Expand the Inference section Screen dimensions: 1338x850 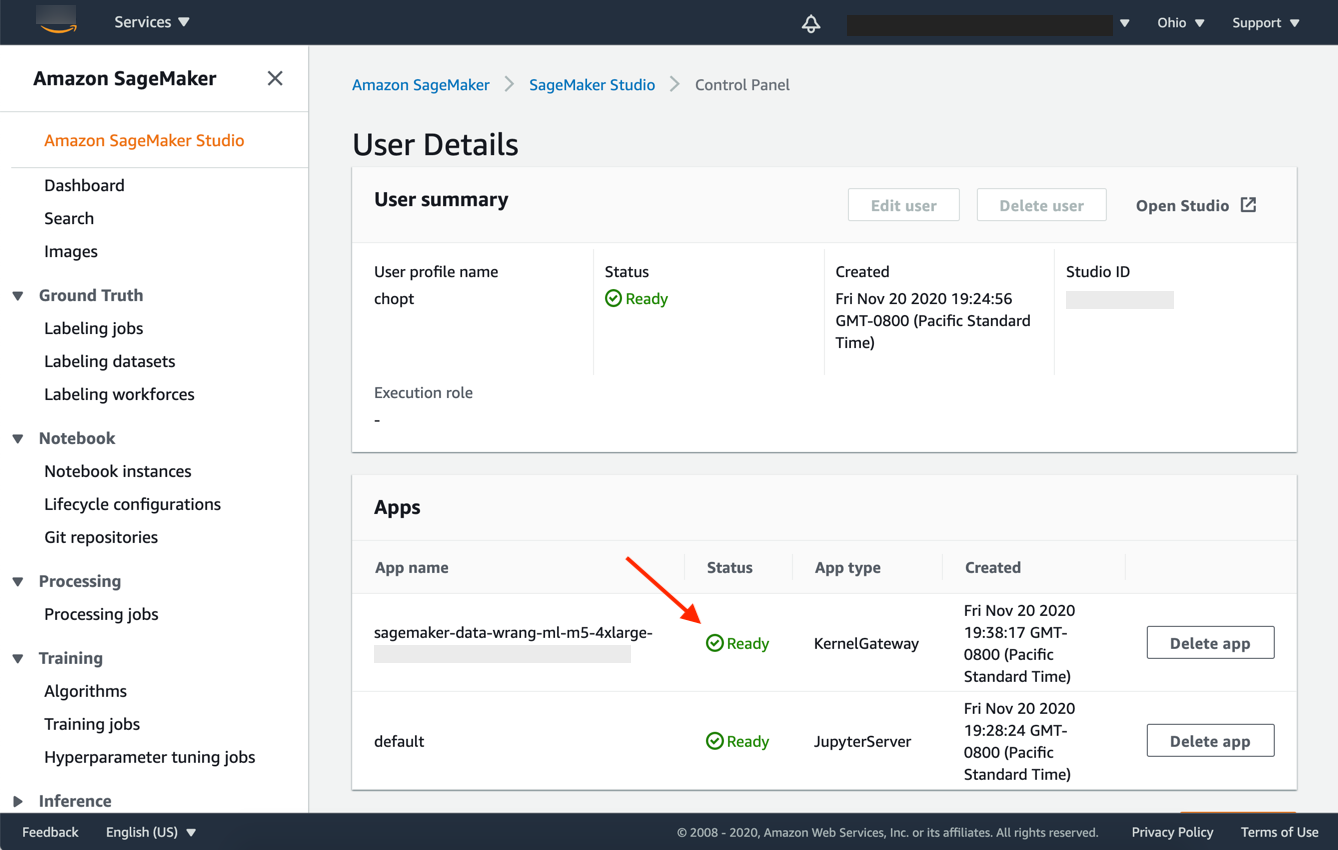[x=18, y=801]
